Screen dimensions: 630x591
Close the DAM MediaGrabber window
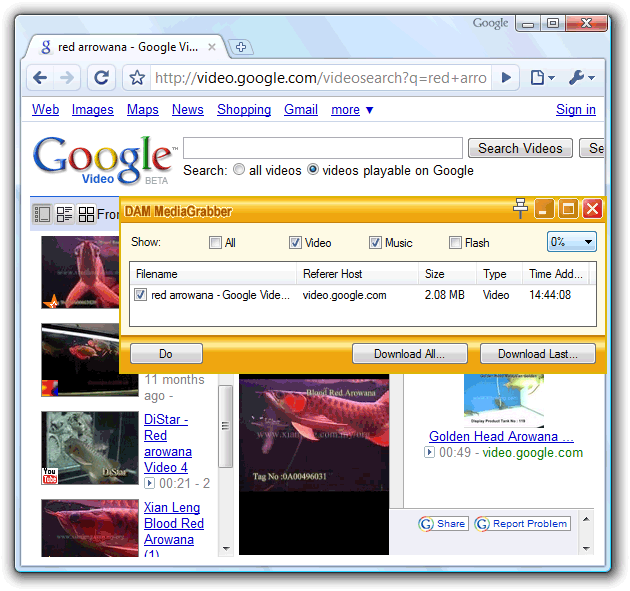[592, 209]
